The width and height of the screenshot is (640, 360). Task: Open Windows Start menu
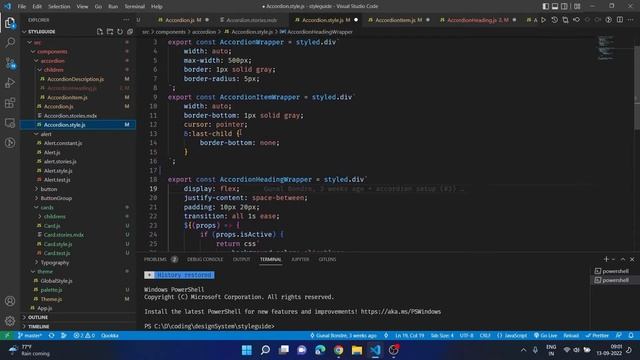coord(247,350)
